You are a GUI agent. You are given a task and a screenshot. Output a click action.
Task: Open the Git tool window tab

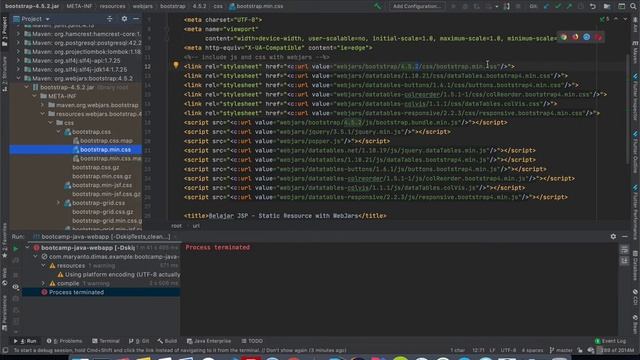point(139,341)
